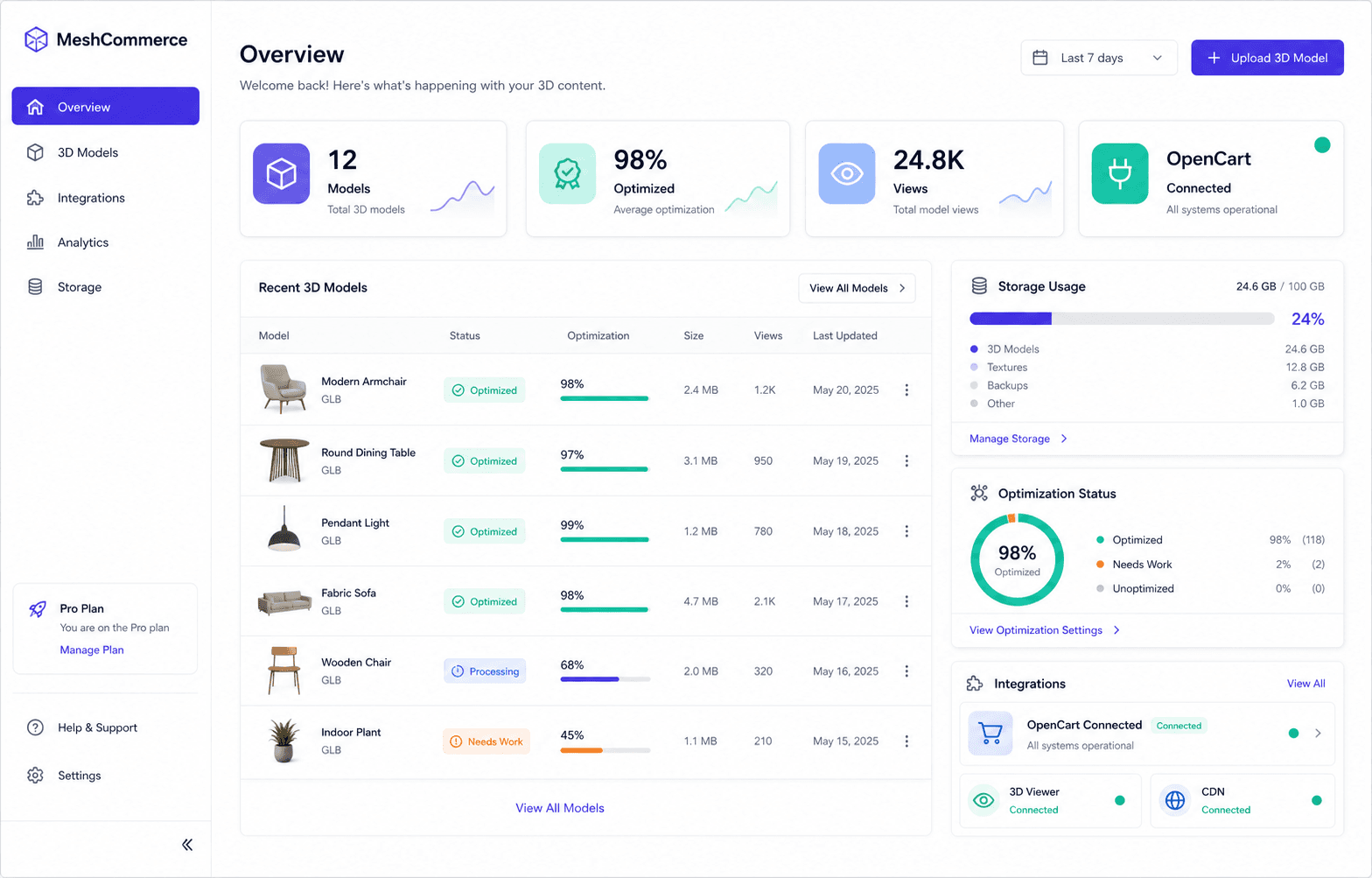Viewport: 1372px width, 878px height.
Task: Open the Modern Armchair row options menu
Action: click(x=906, y=390)
